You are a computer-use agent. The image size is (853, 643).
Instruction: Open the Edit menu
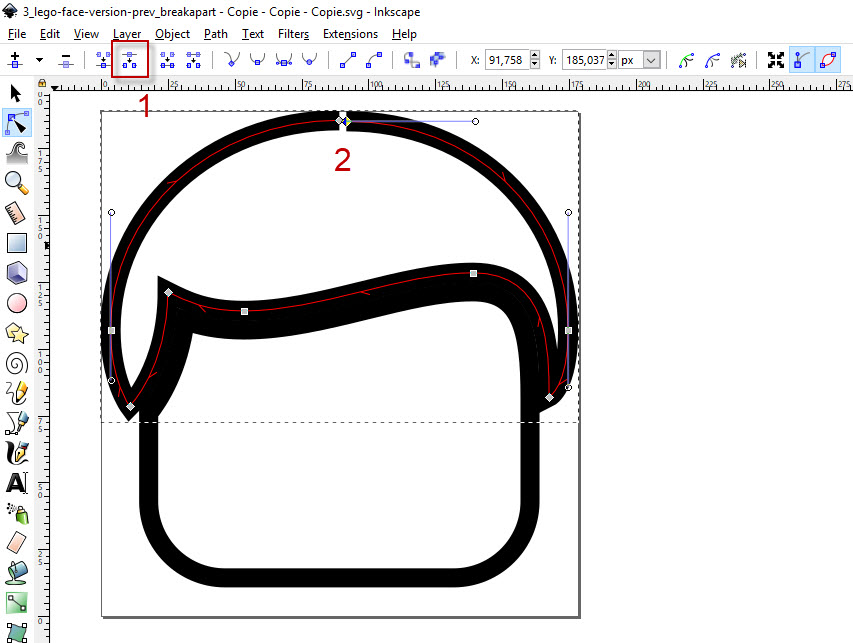pos(50,34)
